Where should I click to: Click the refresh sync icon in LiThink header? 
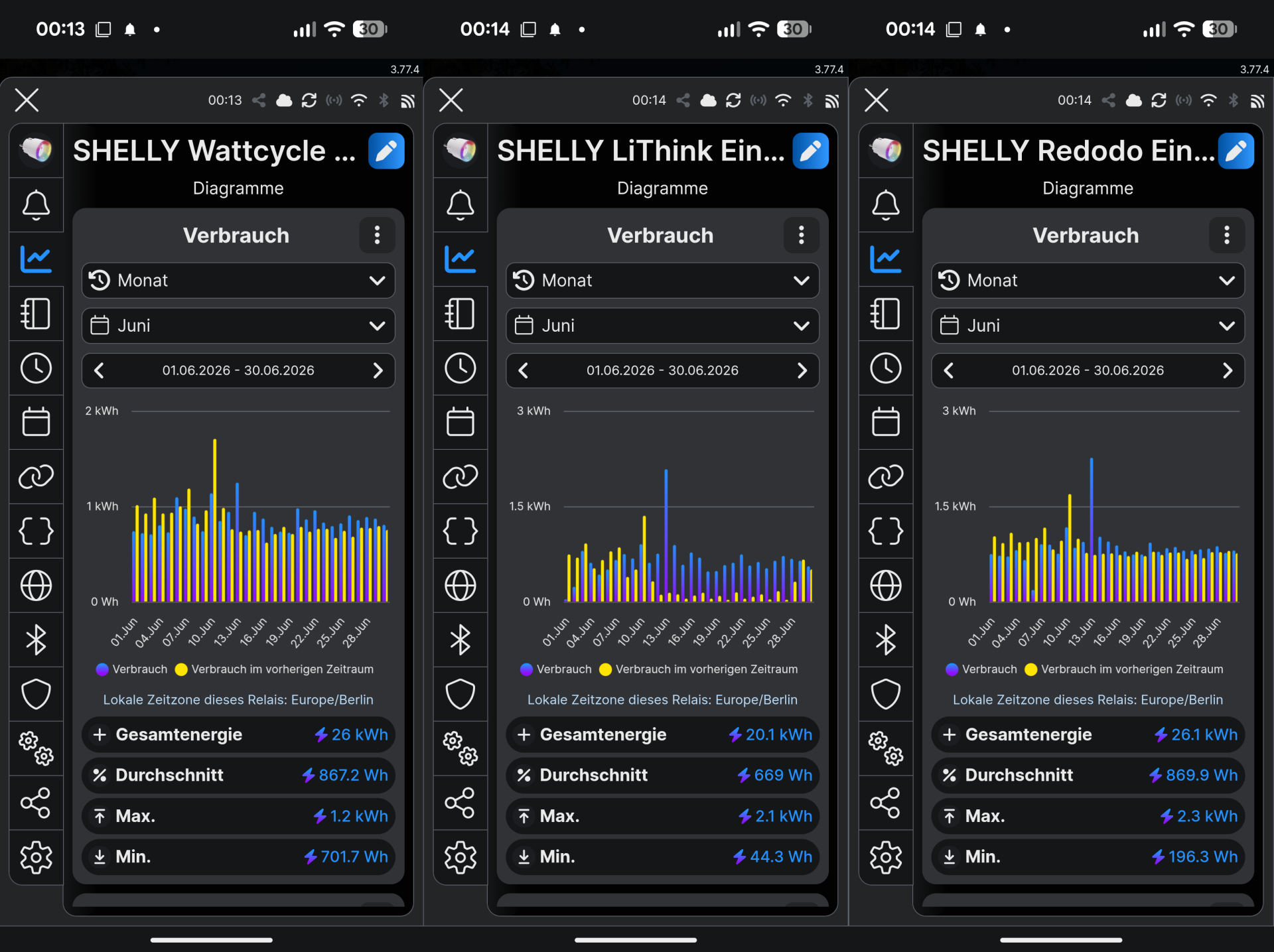tap(733, 100)
